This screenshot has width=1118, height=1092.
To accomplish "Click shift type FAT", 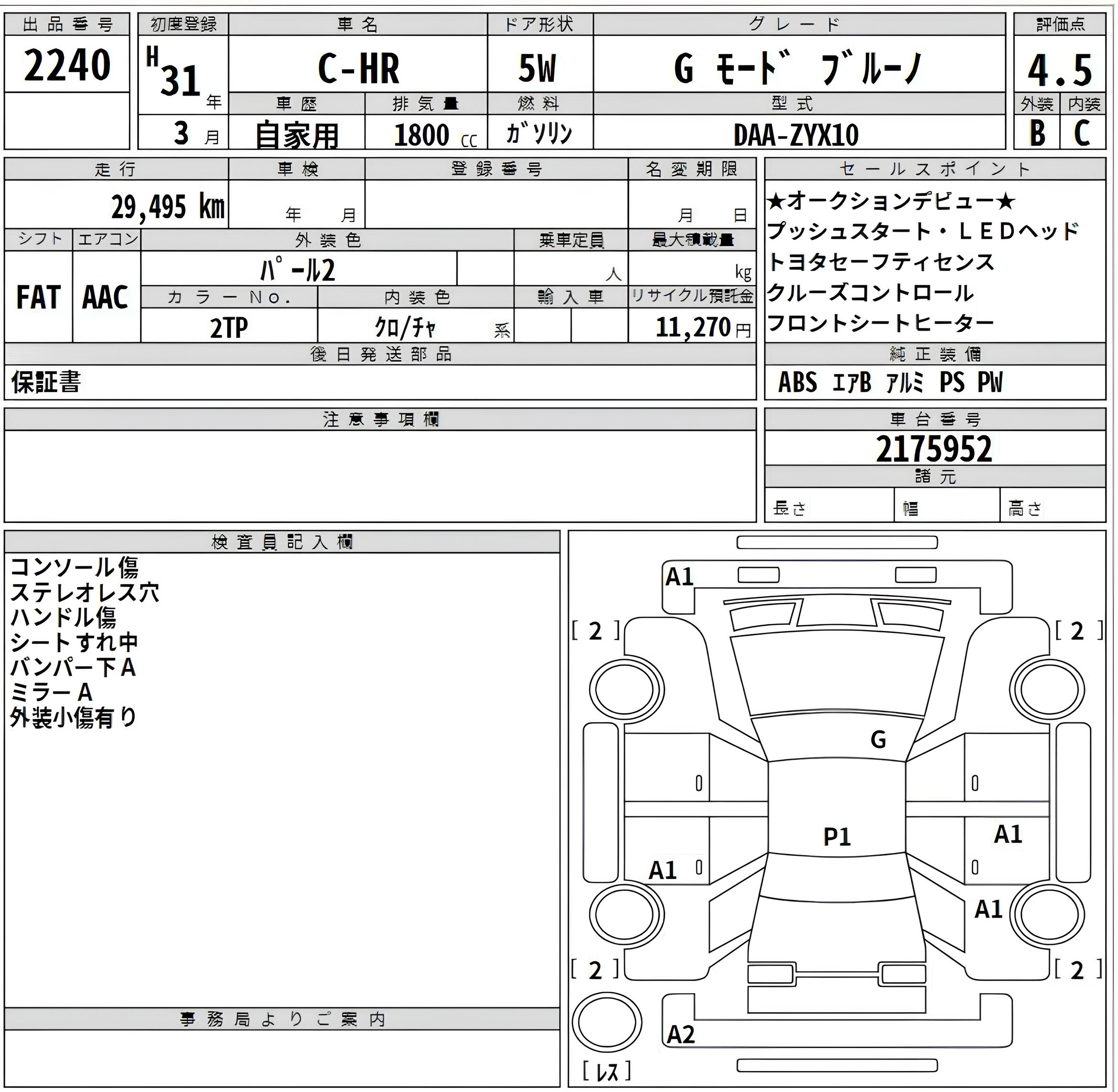I will (x=38, y=297).
